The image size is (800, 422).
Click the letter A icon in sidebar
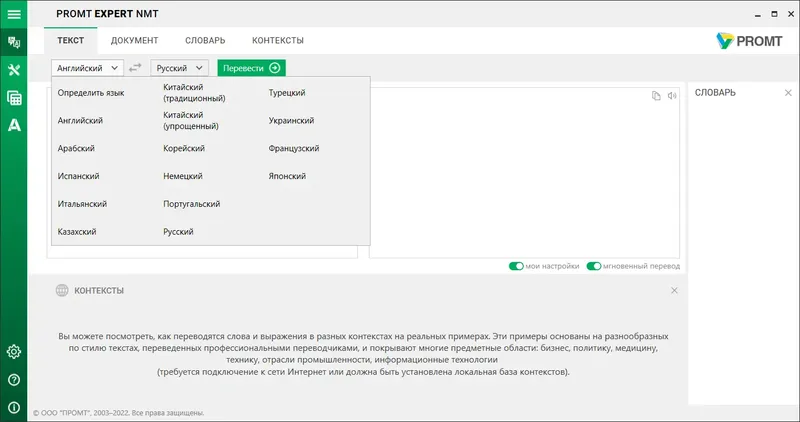click(14, 125)
